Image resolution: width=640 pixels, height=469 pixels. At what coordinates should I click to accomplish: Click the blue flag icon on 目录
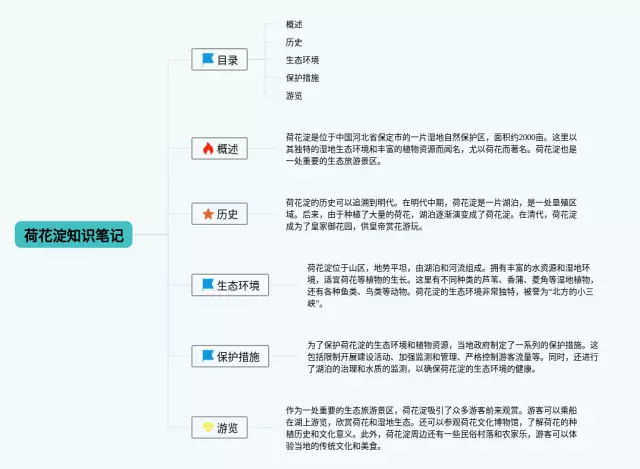pos(208,59)
